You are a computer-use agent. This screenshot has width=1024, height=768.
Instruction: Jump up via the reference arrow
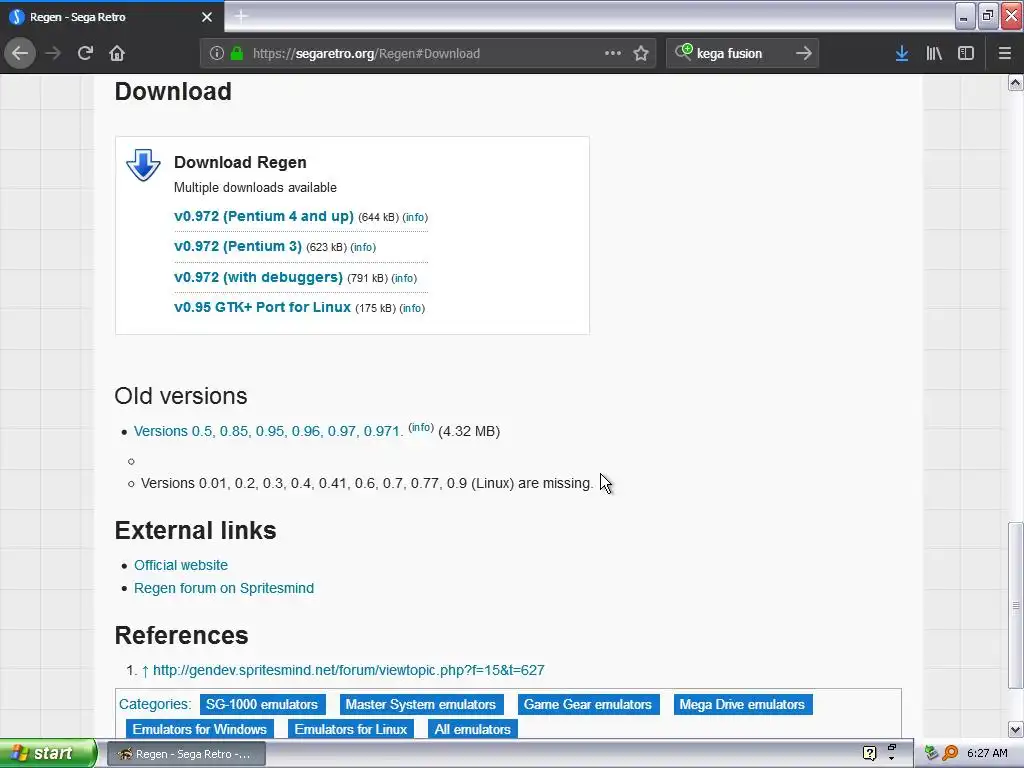[x=145, y=671]
